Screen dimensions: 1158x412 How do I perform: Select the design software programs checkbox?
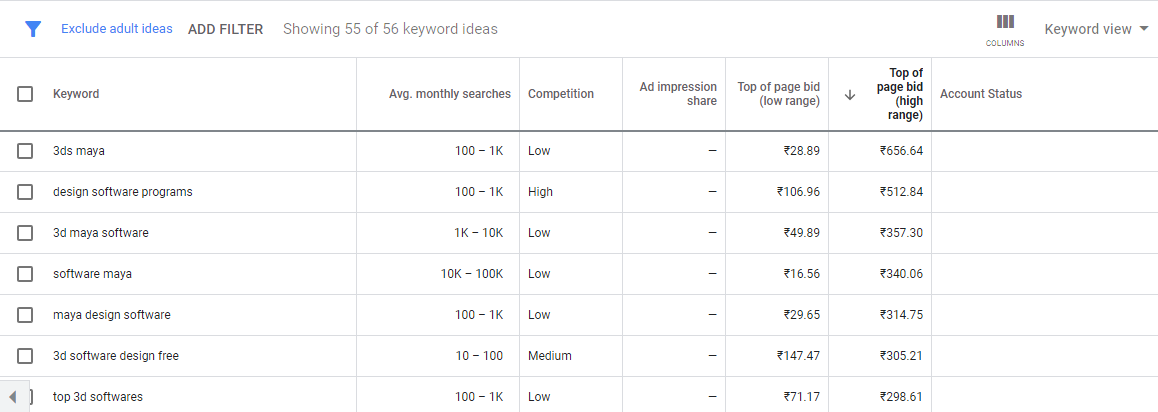pos(25,192)
